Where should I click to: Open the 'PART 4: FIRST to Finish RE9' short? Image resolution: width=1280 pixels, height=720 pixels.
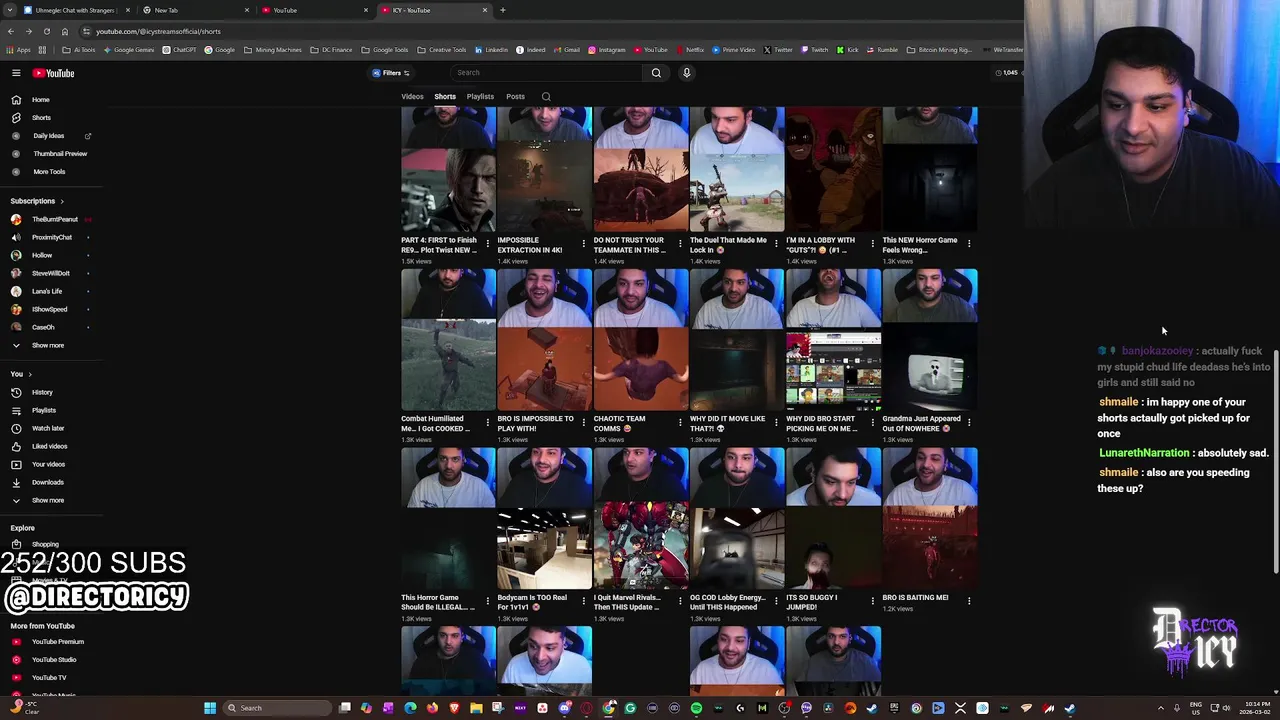click(448, 170)
